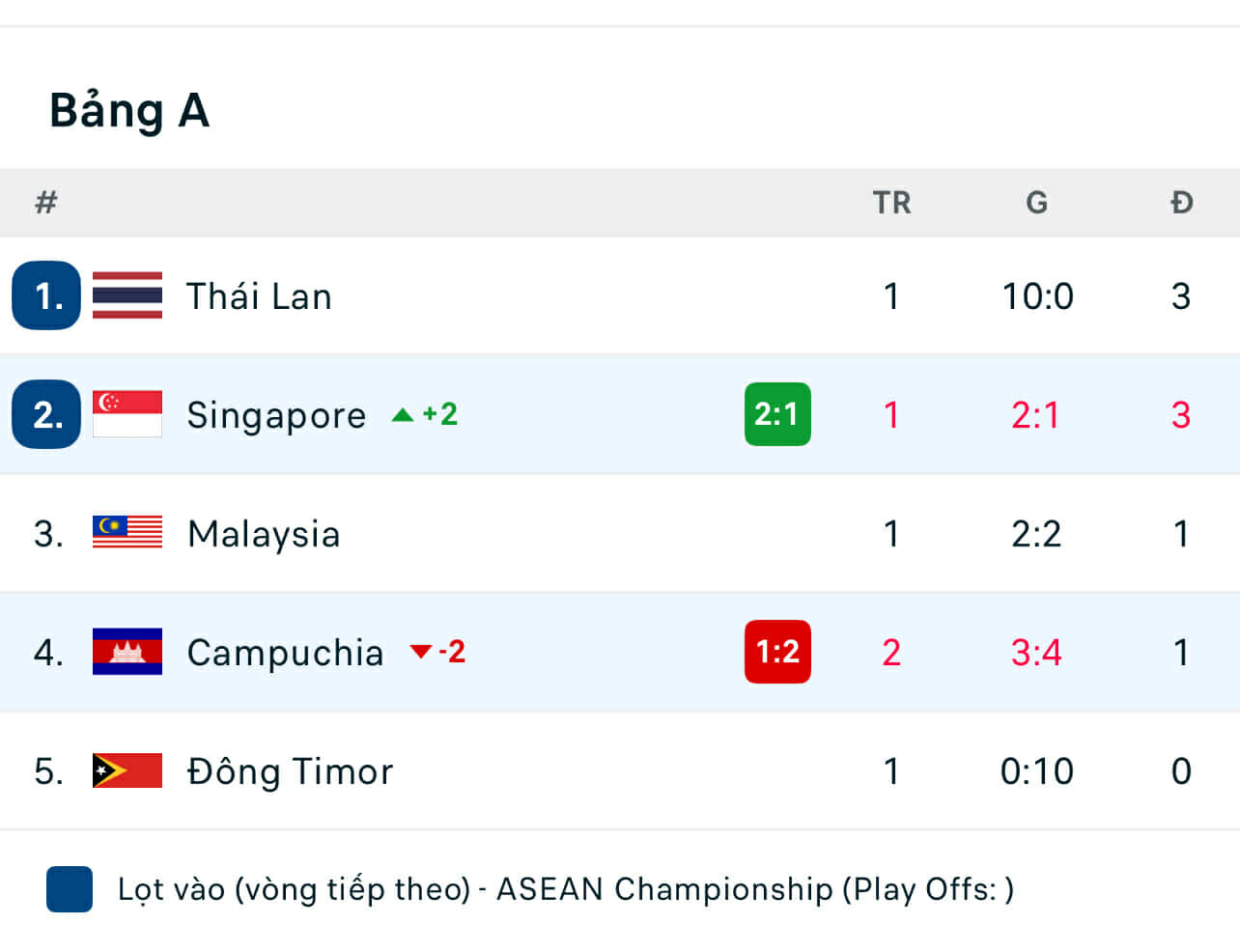Open the red 1:2 live score badge
This screenshot has width=1240, height=952.
(x=777, y=652)
